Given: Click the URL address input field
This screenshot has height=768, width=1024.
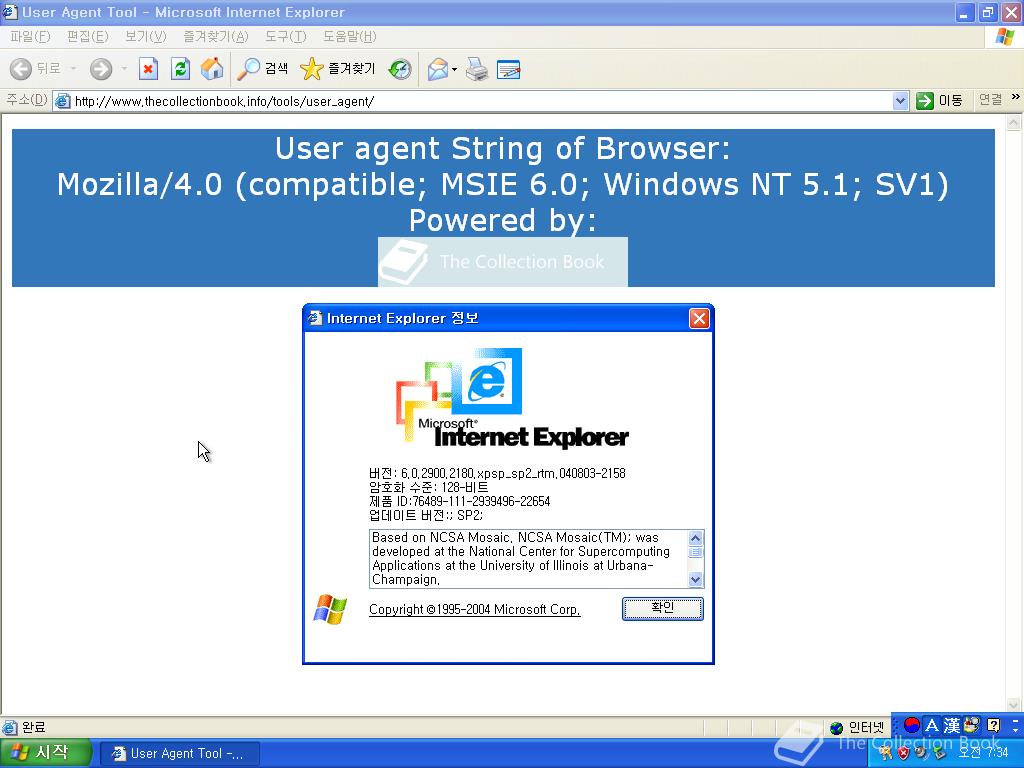Looking at the screenshot, I should pyautogui.click(x=482, y=101).
